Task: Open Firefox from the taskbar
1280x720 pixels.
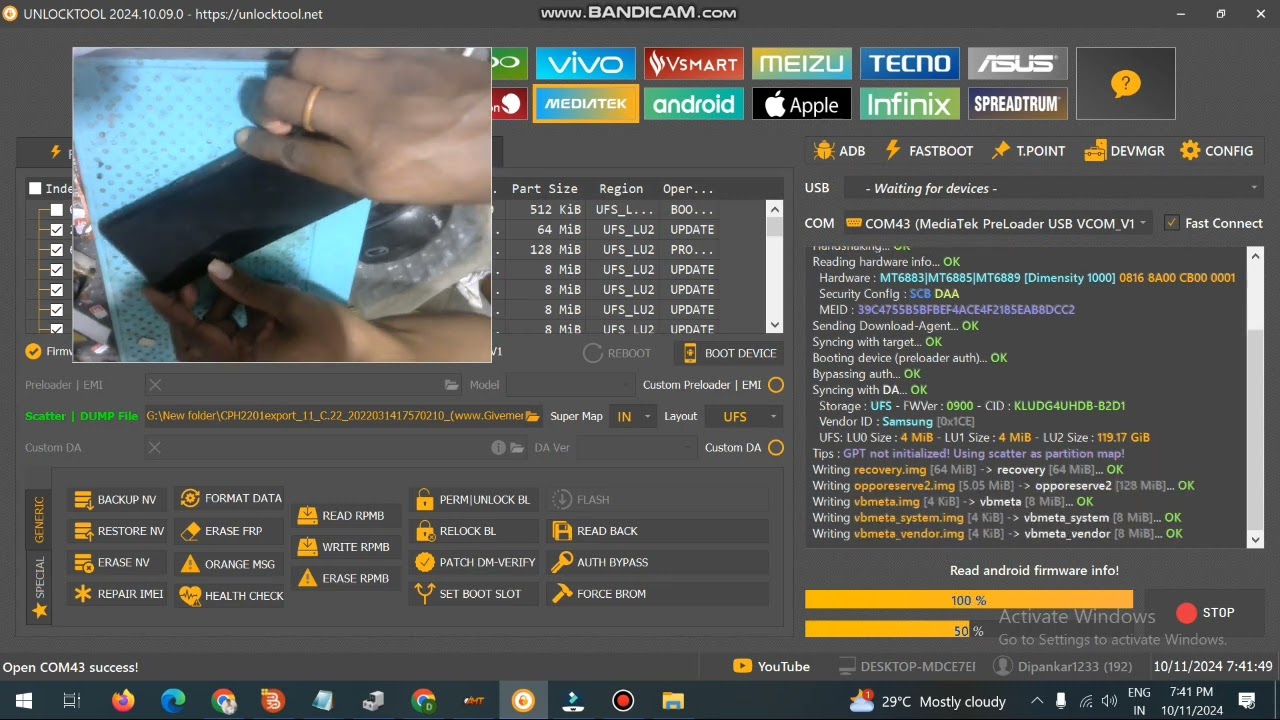Action: coord(123,701)
